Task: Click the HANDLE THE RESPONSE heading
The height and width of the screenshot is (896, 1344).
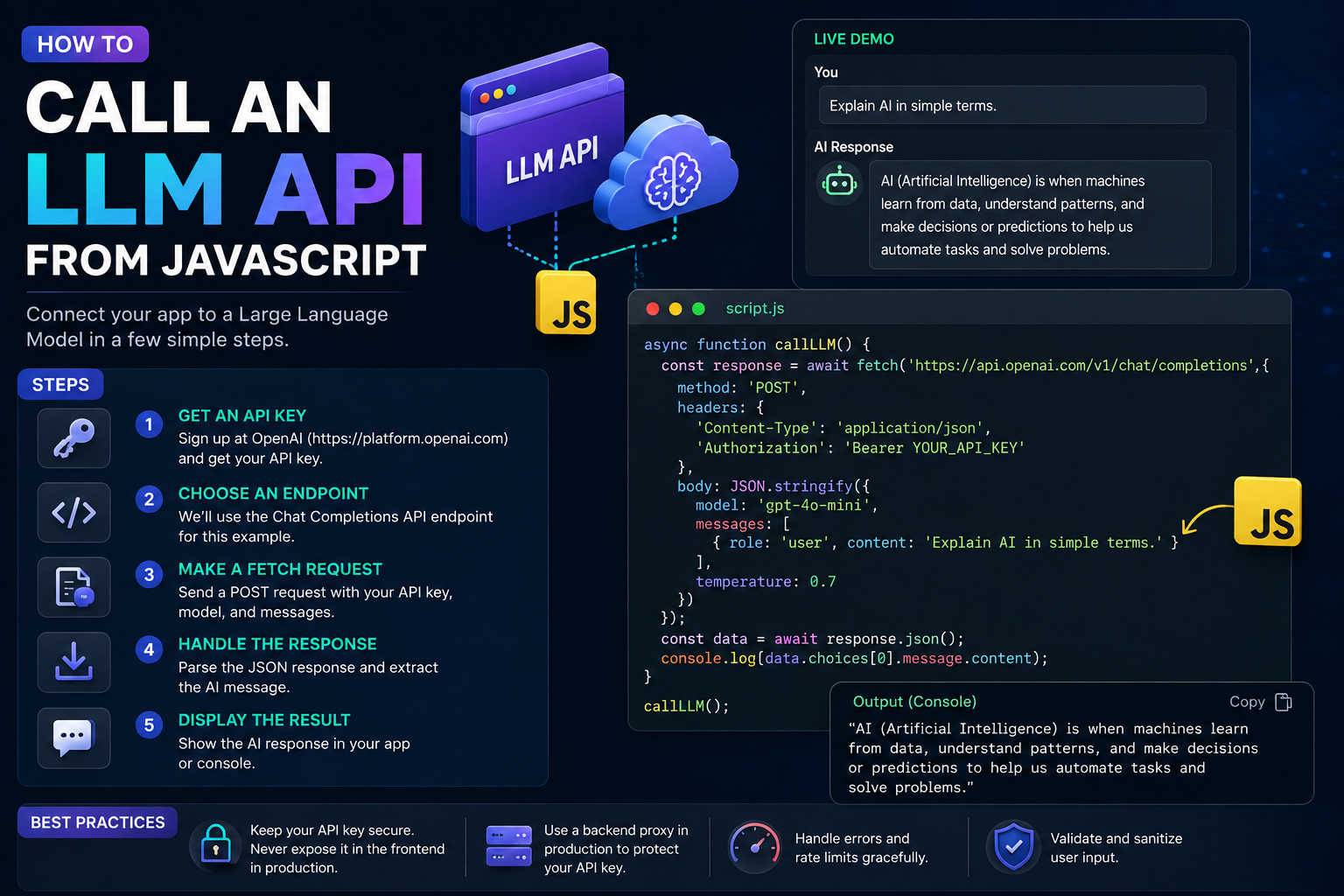Action: (x=277, y=644)
